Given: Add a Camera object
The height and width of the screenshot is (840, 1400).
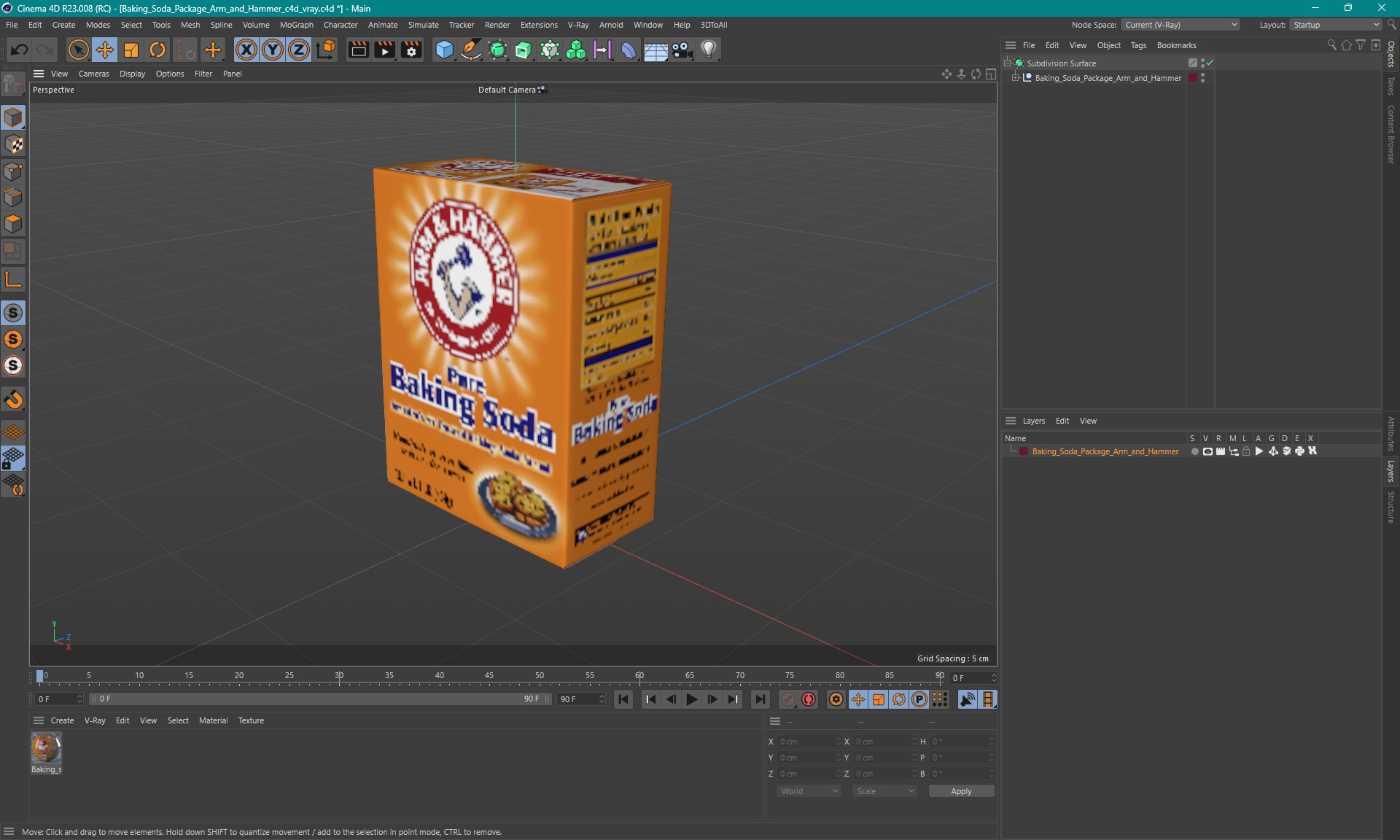Looking at the screenshot, I should [x=682, y=50].
